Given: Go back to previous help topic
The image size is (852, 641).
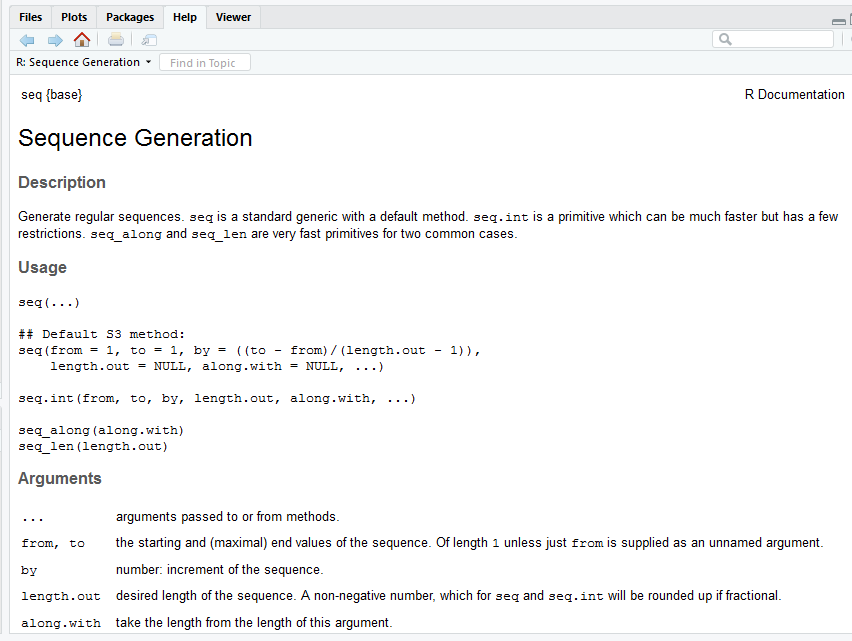Looking at the screenshot, I should pos(27,40).
